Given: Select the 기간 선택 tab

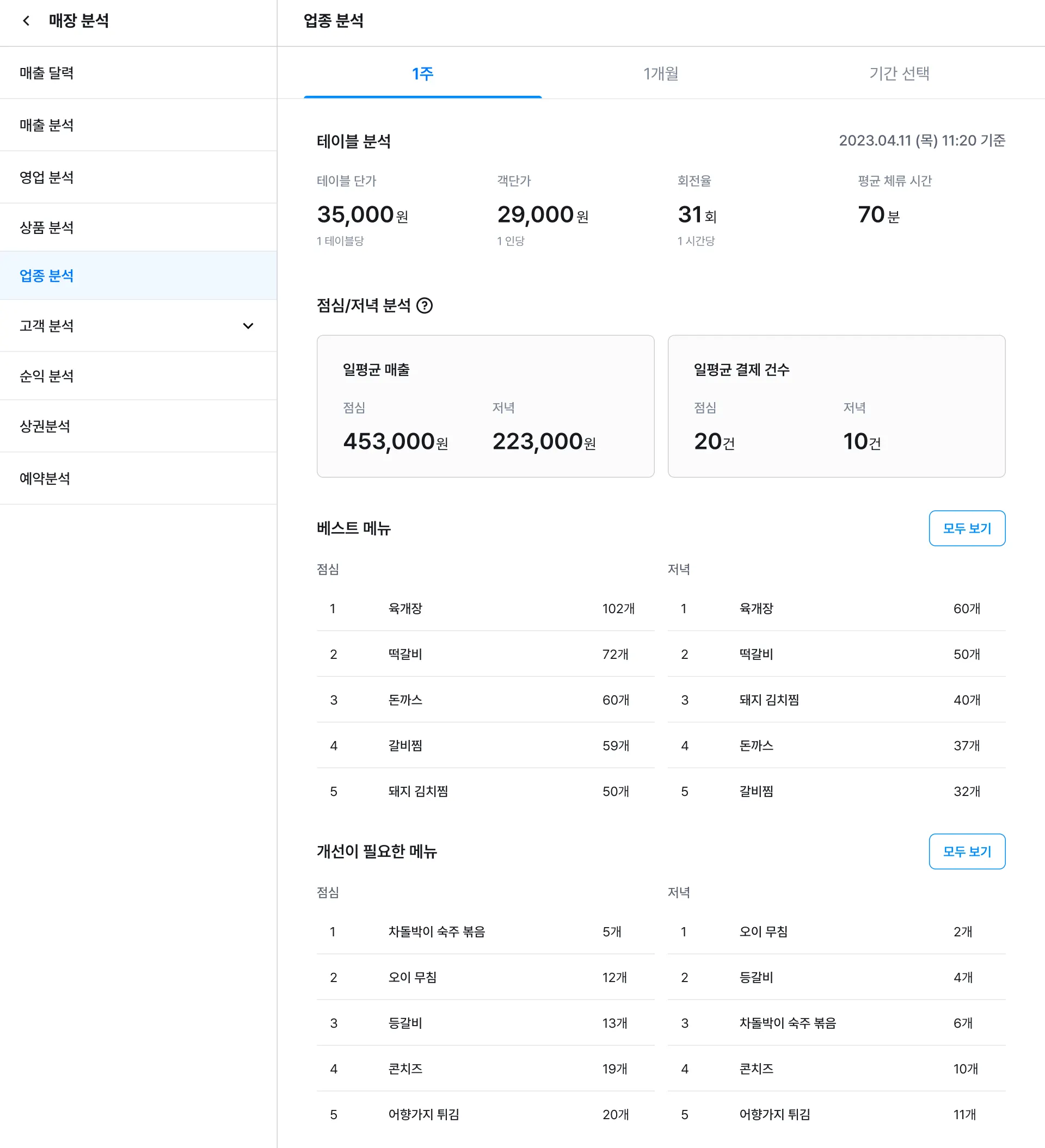Looking at the screenshot, I should [x=899, y=73].
